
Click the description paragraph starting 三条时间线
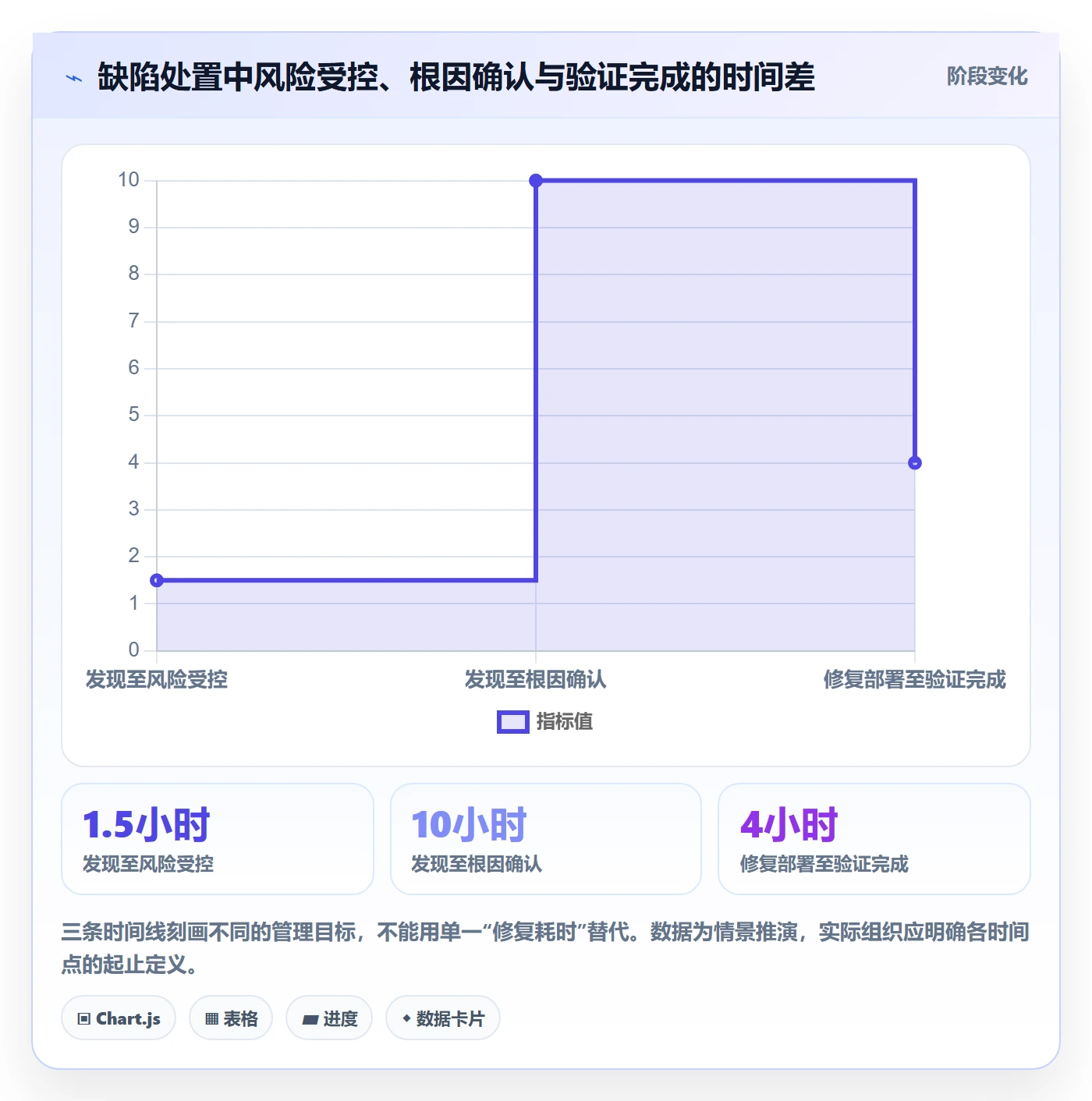tap(545, 948)
